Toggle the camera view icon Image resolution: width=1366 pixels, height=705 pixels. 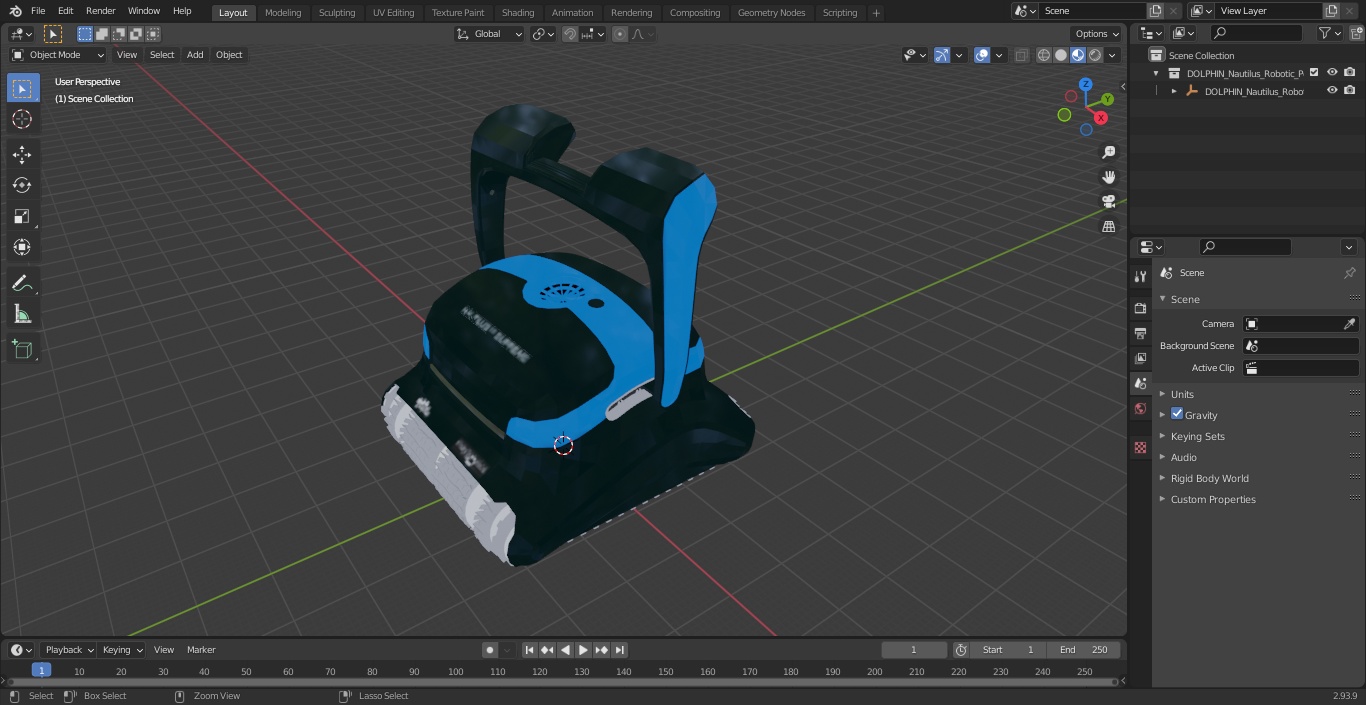pos(1108,201)
